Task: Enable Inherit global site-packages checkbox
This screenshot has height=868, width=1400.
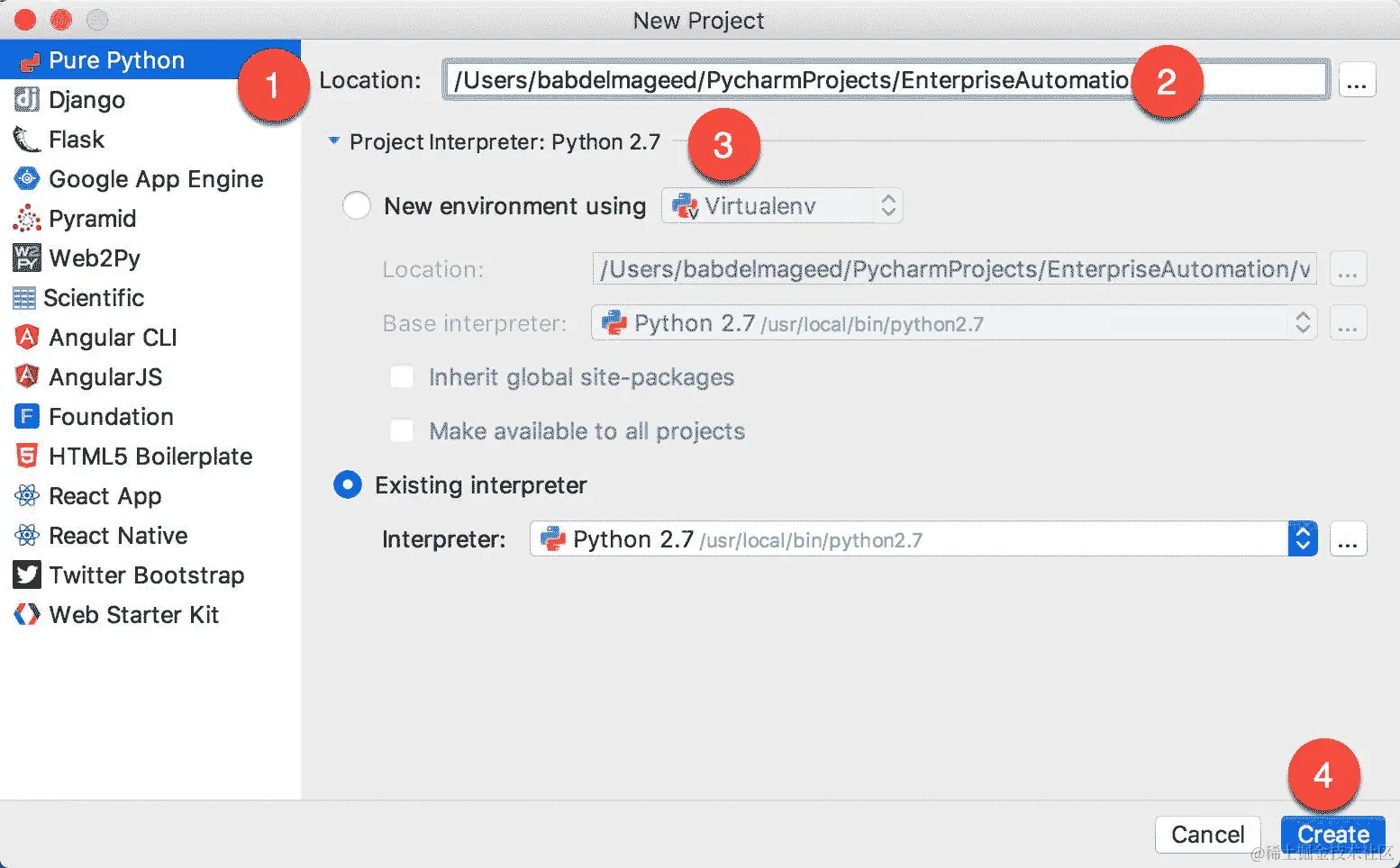Action: (x=402, y=376)
